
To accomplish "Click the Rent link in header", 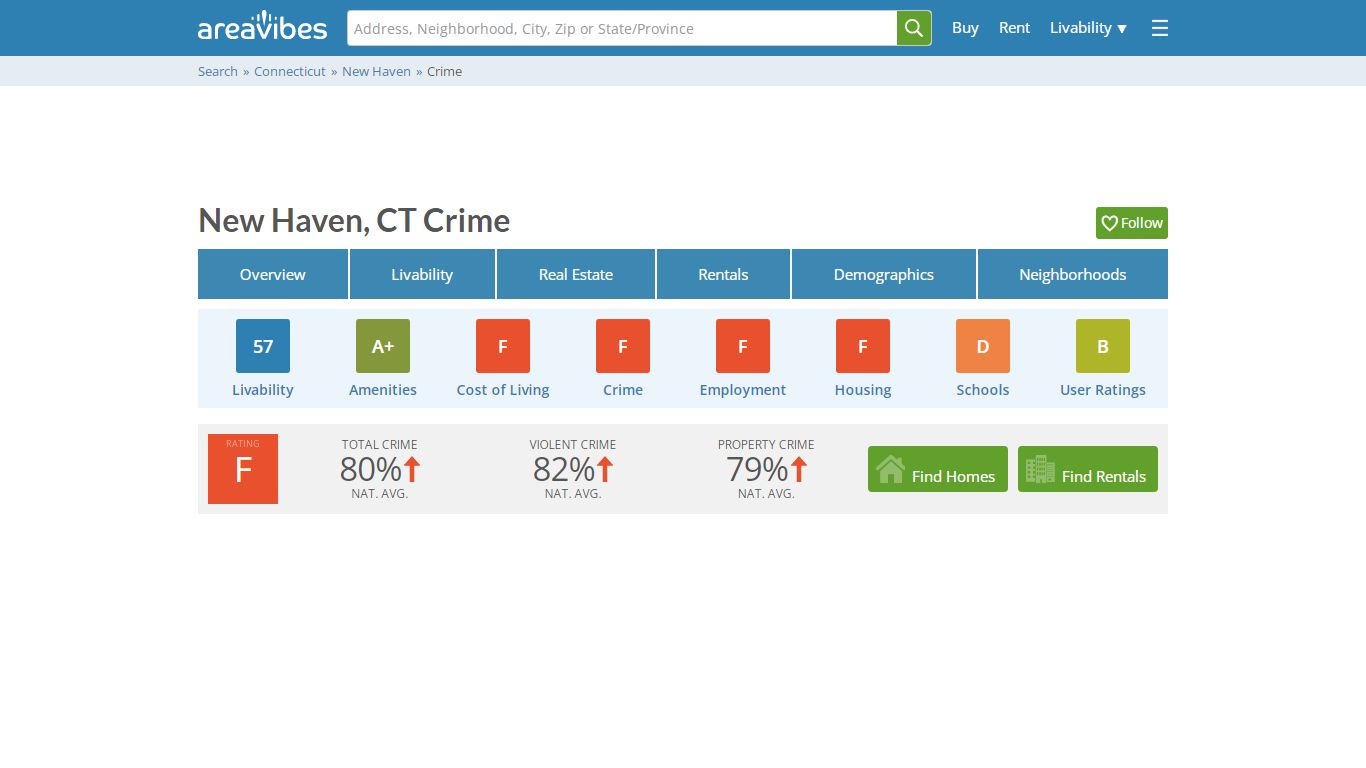I will coord(1014,28).
